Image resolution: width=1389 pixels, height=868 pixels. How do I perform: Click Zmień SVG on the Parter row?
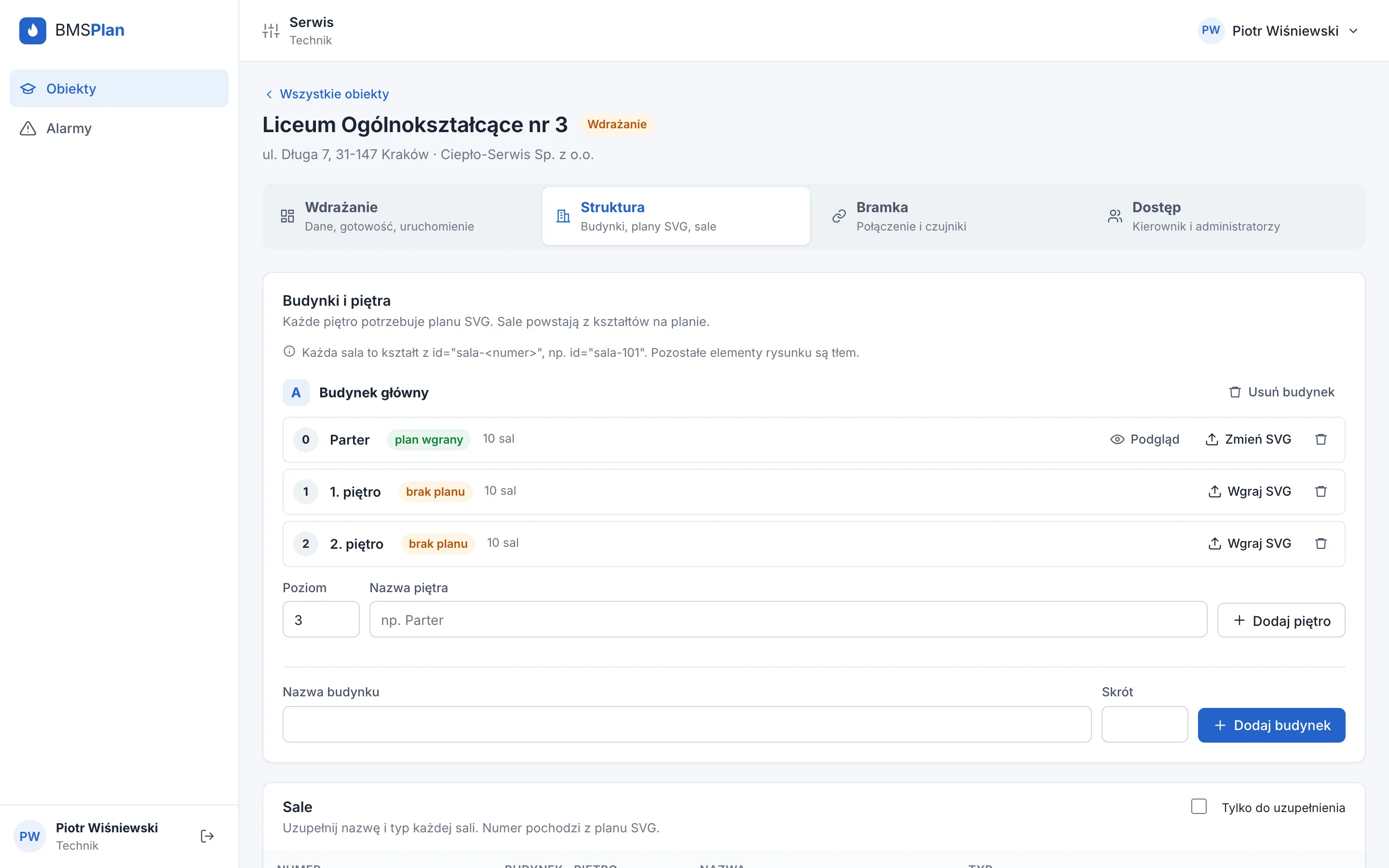[x=1248, y=439]
